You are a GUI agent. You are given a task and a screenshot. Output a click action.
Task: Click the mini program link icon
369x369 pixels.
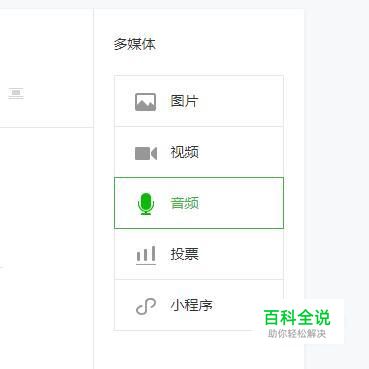(x=146, y=306)
